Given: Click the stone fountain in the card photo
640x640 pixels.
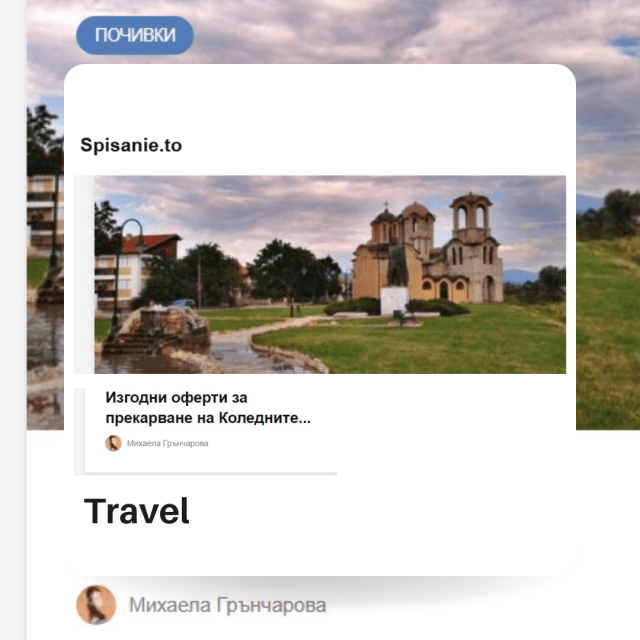Looking at the screenshot, I should (x=155, y=327).
